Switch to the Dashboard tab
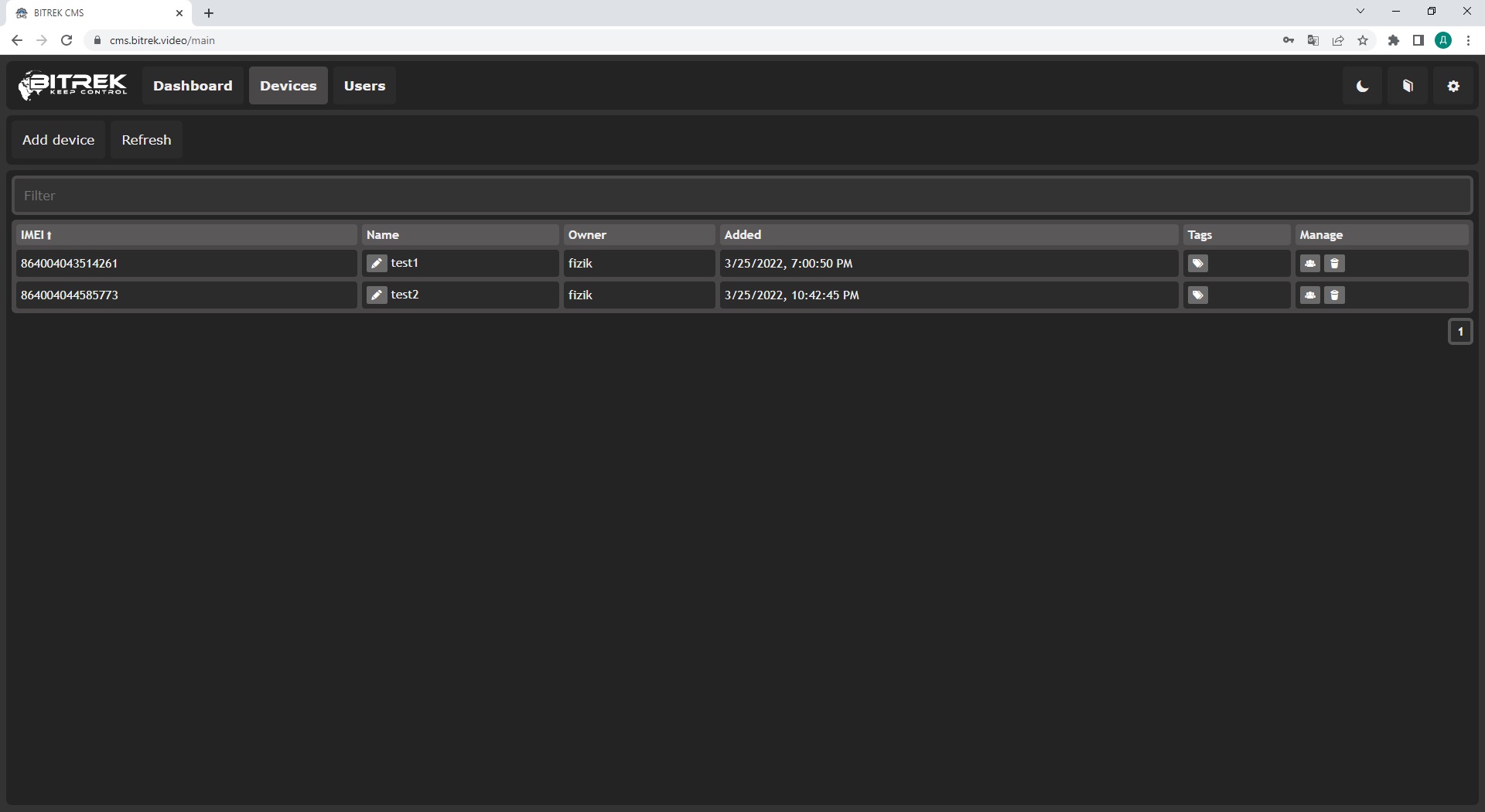 193,86
